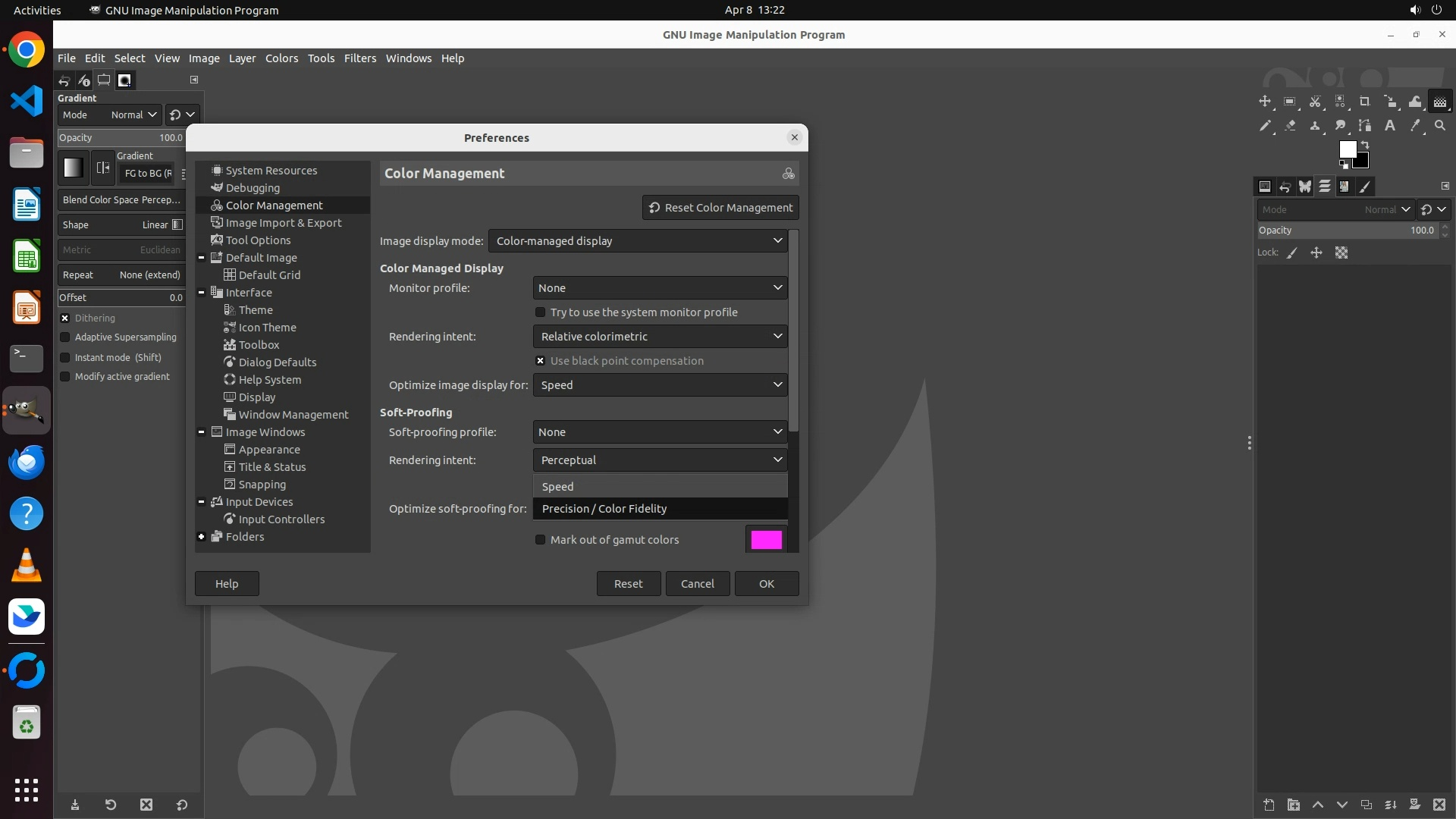Select Theme in preferences tree
This screenshot has height=819, width=1456.
click(256, 310)
